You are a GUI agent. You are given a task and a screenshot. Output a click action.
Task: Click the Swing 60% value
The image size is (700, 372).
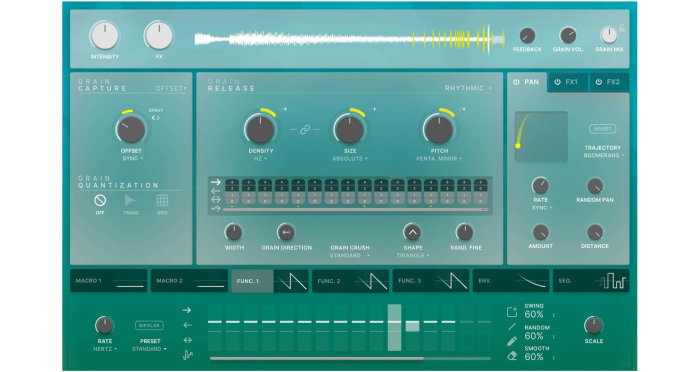pyautogui.click(x=534, y=314)
